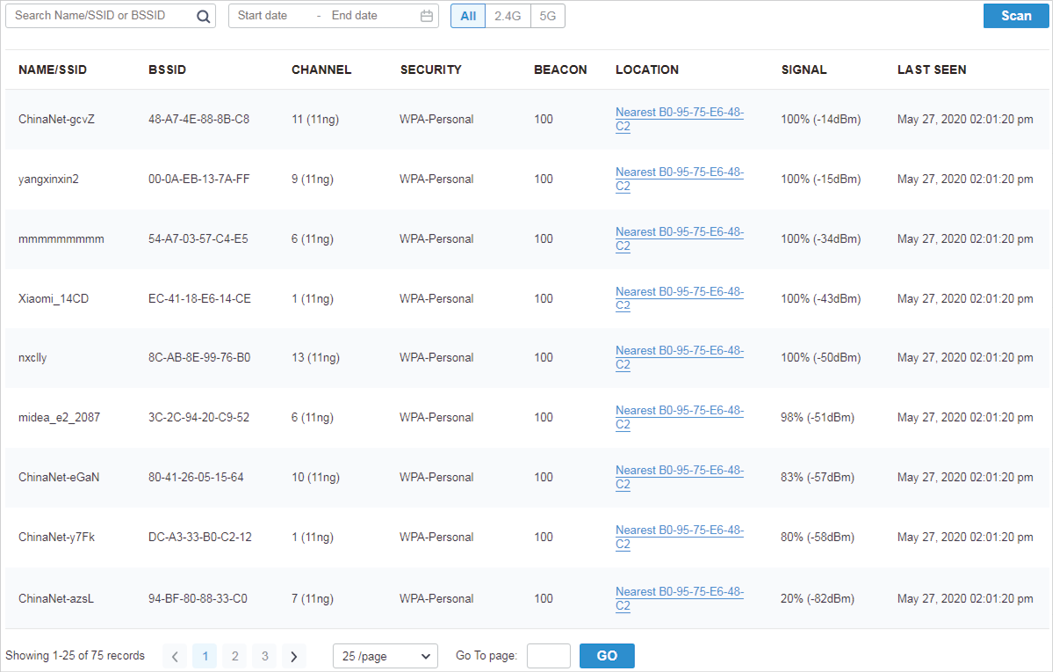Open location link for yangxinxin2
The width and height of the screenshot is (1053, 672).
[x=680, y=179]
